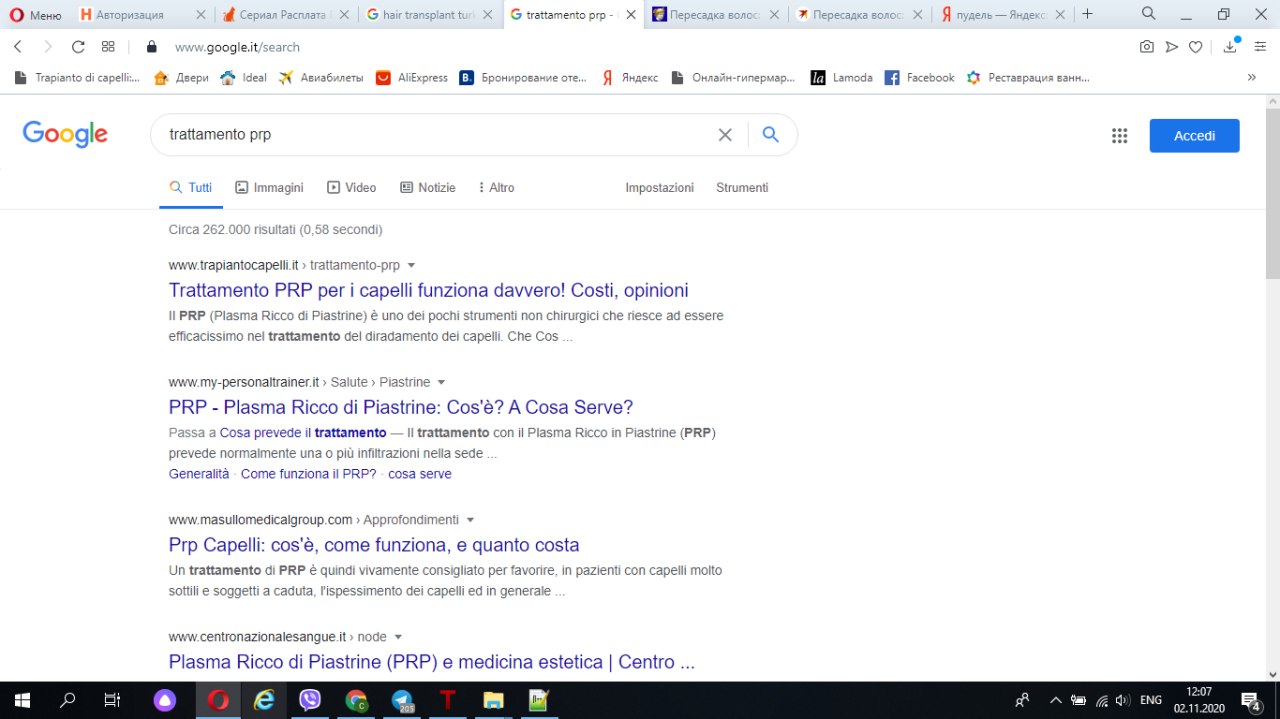The width and height of the screenshot is (1280, 719).
Task: Open the Ideal bookmark
Action: point(243,77)
